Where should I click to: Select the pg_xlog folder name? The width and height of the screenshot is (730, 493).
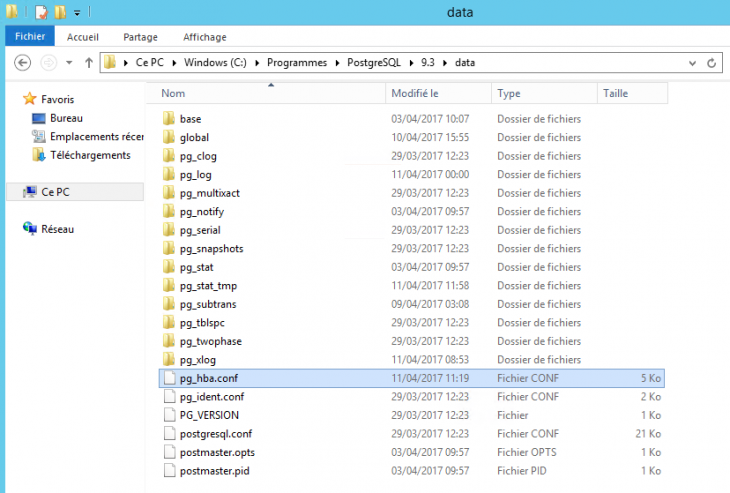198,360
